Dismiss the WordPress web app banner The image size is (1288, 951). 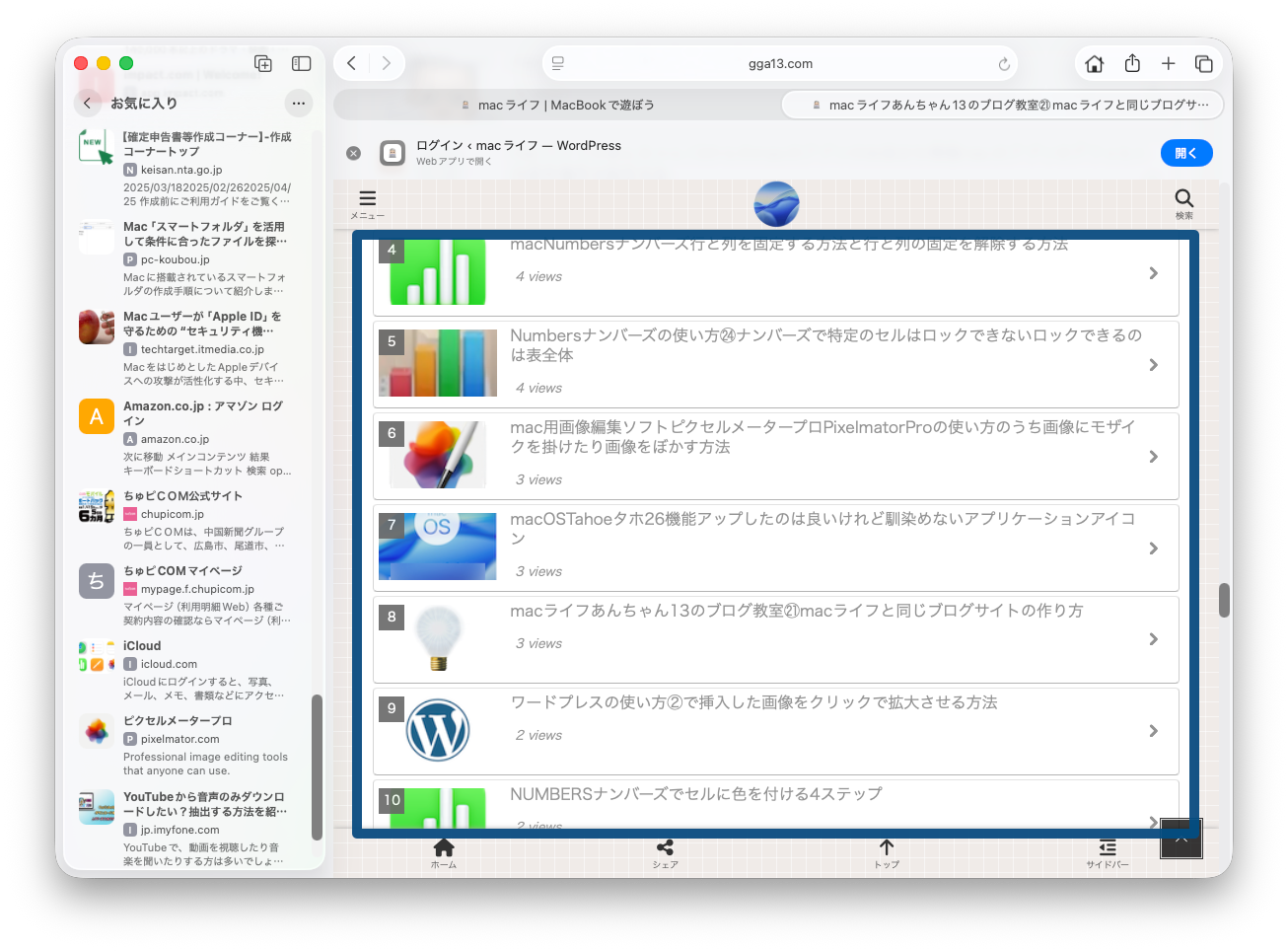354,153
